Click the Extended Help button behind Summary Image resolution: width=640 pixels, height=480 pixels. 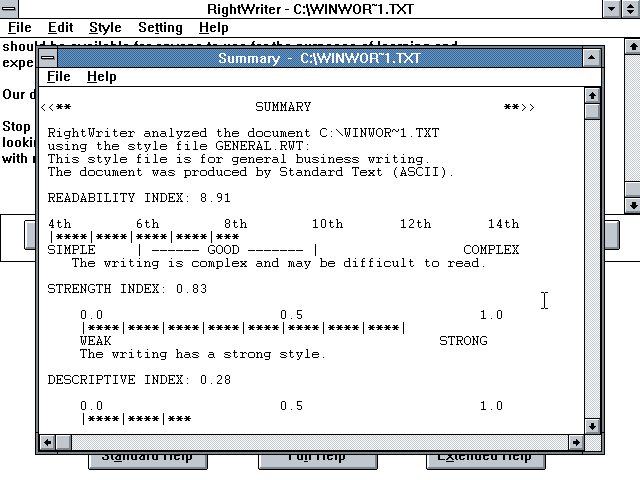click(x=486, y=460)
